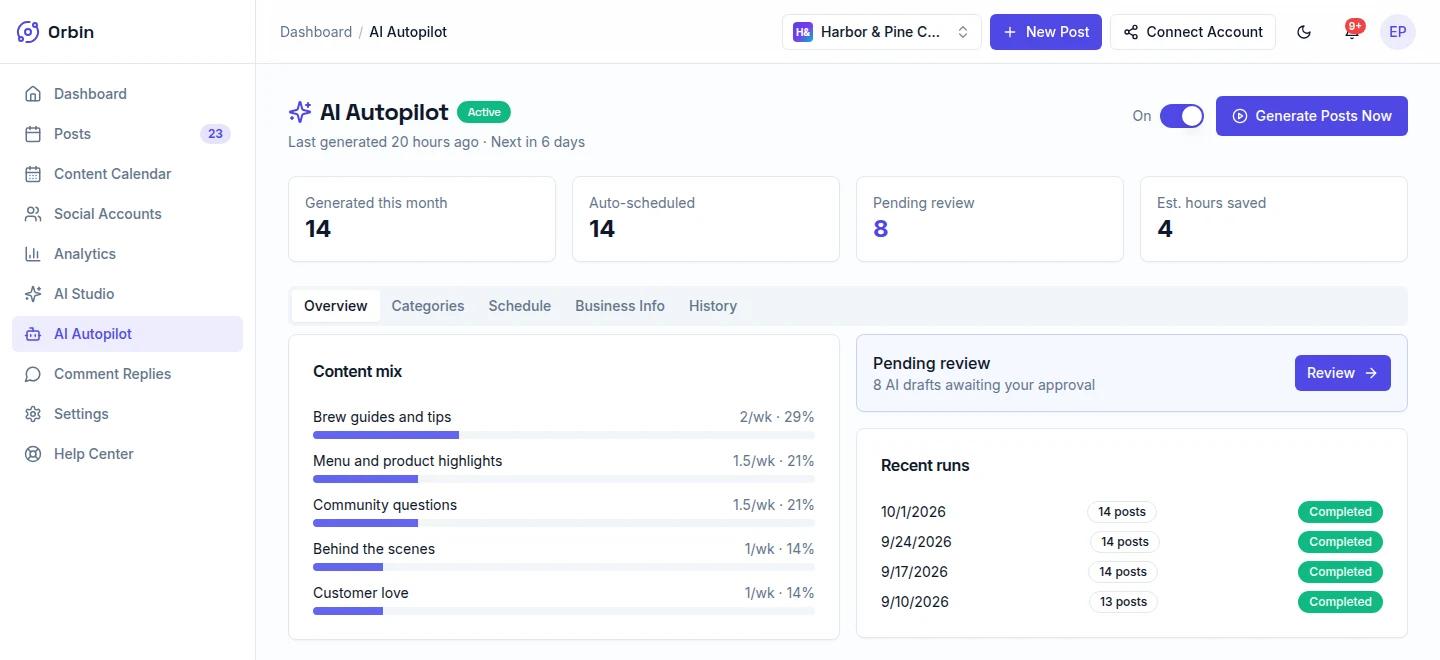1440x660 pixels.
Task: Go to the Business Info tab
Action: [620, 306]
